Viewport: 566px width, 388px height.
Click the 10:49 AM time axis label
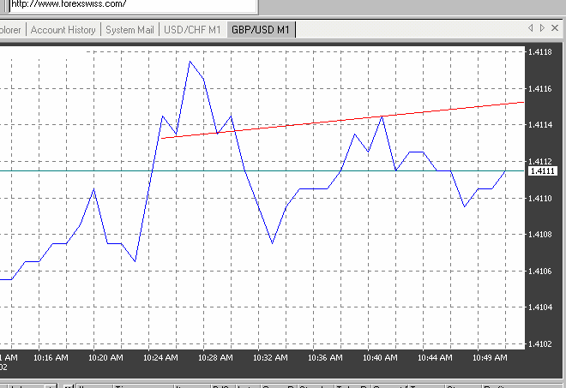coord(489,358)
